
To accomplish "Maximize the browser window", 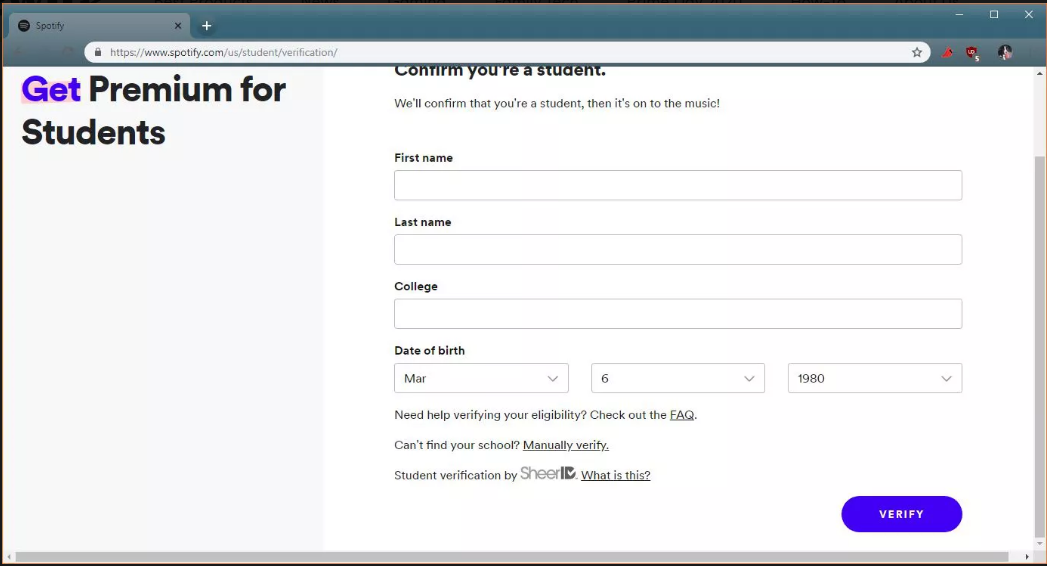I will [x=994, y=14].
